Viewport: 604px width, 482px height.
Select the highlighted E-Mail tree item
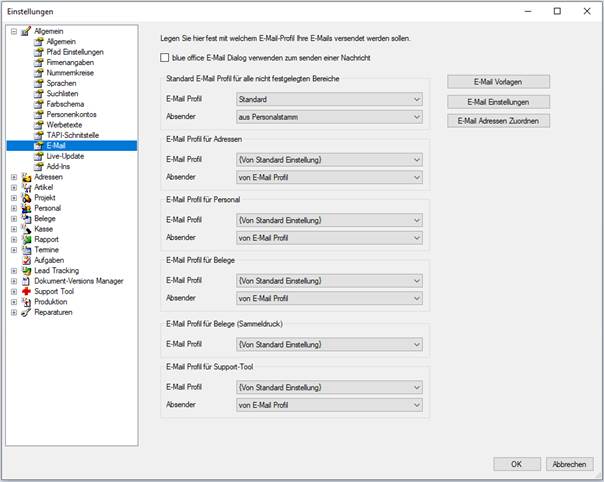point(72,146)
